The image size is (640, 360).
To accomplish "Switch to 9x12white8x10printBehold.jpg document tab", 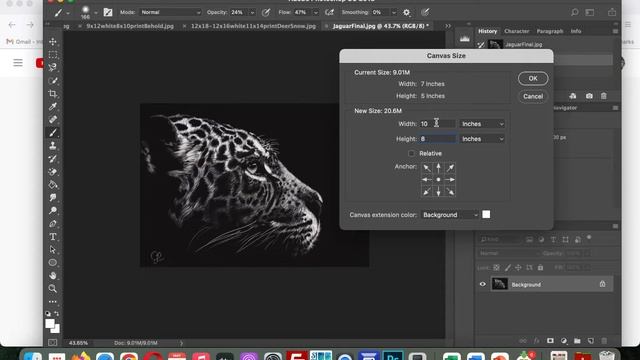I will click(130, 26).
